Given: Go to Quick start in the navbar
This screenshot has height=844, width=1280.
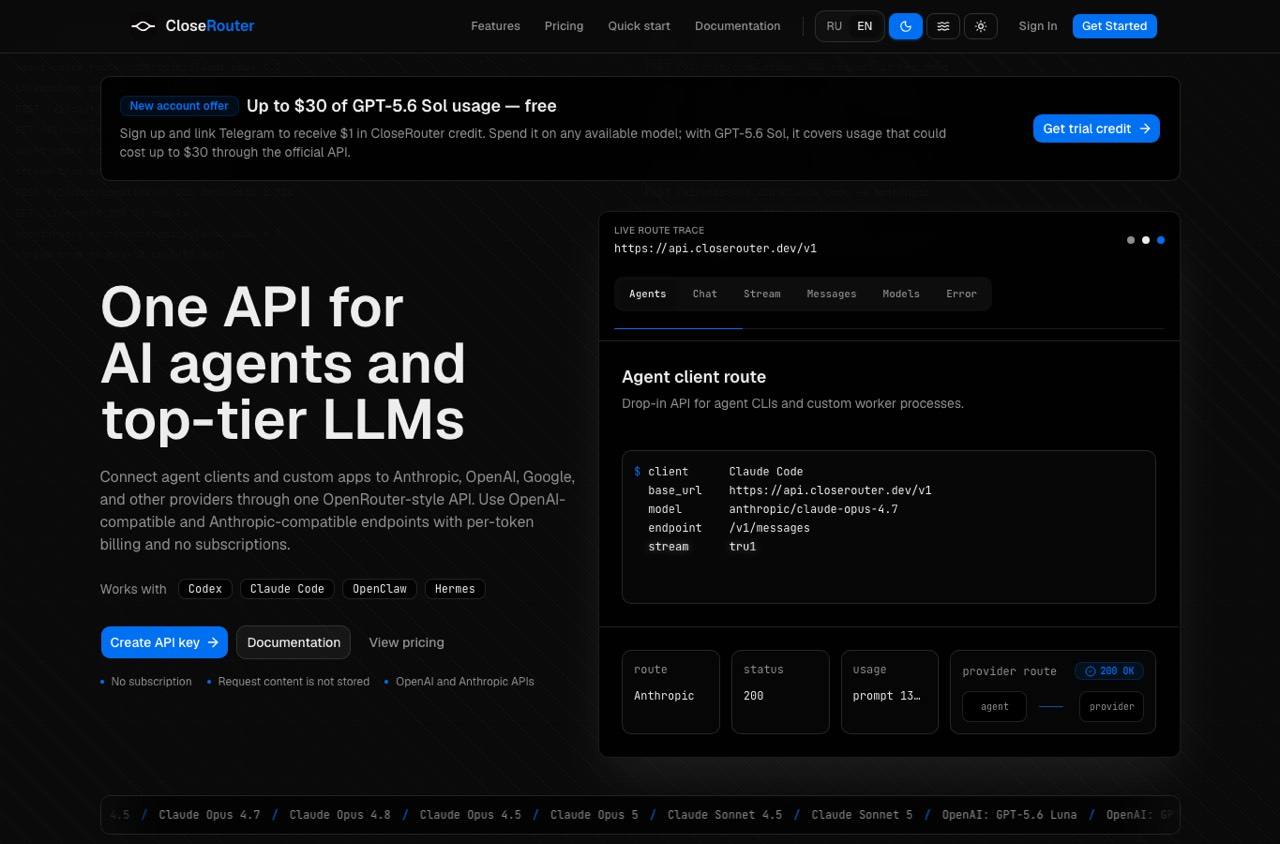Looking at the screenshot, I should [639, 26].
